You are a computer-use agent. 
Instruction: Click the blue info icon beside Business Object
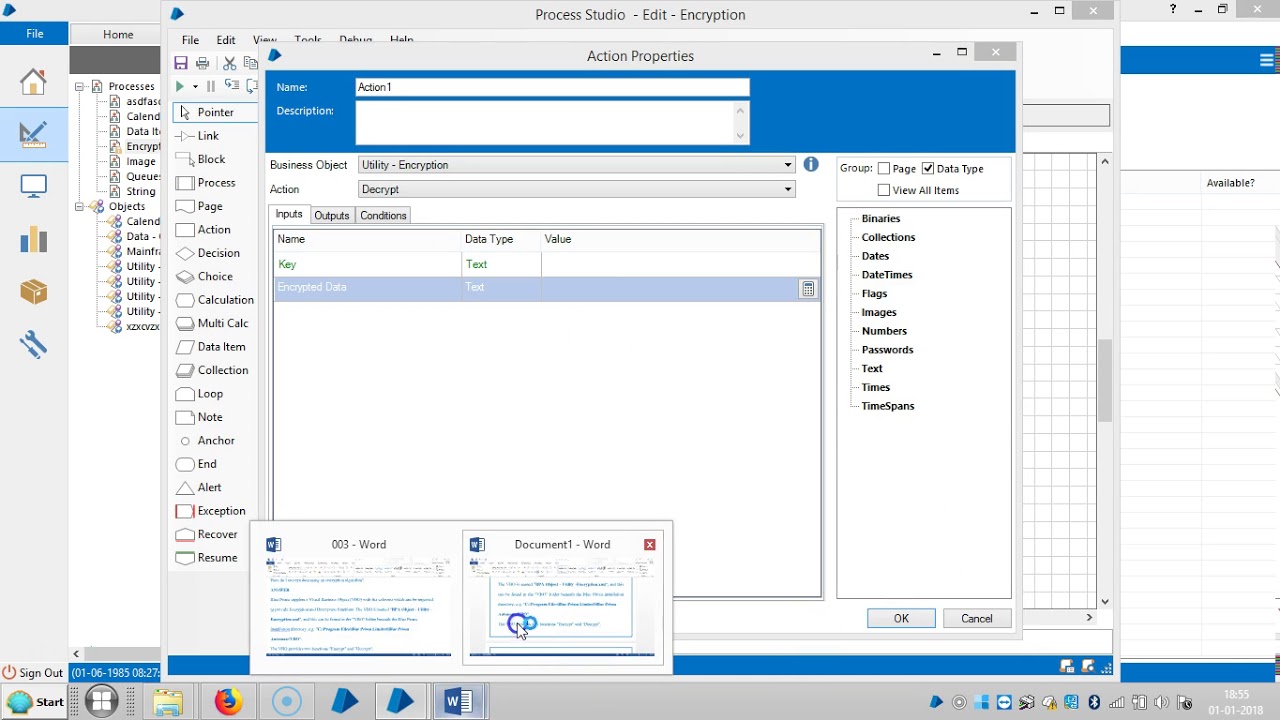[x=811, y=164]
